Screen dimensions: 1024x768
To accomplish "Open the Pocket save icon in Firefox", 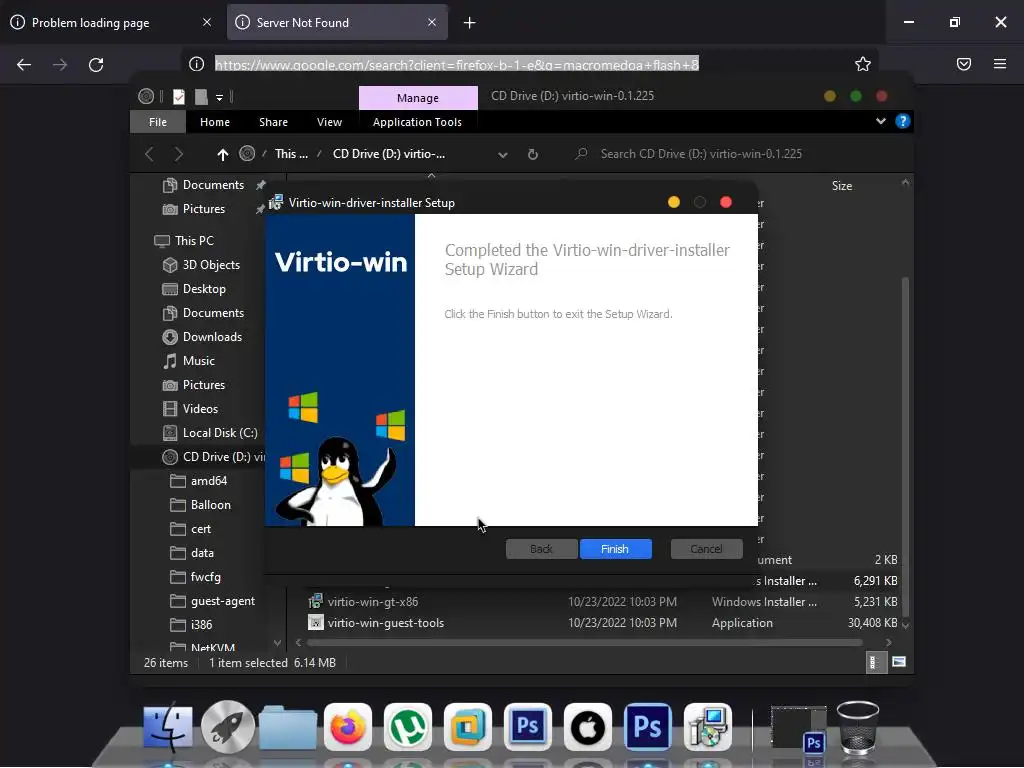I will pyautogui.click(x=964, y=64).
